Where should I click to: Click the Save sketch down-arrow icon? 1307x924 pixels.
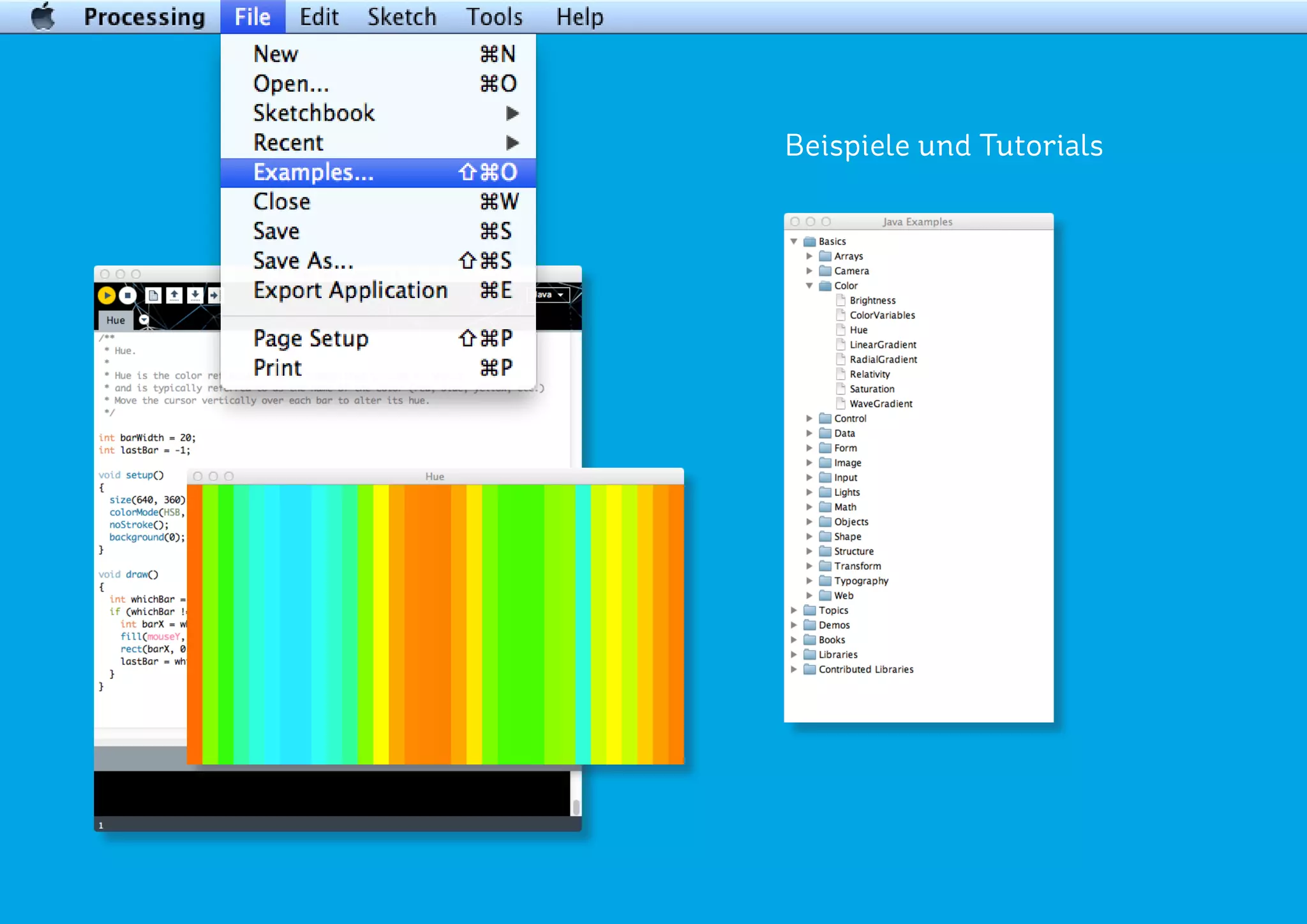195,295
